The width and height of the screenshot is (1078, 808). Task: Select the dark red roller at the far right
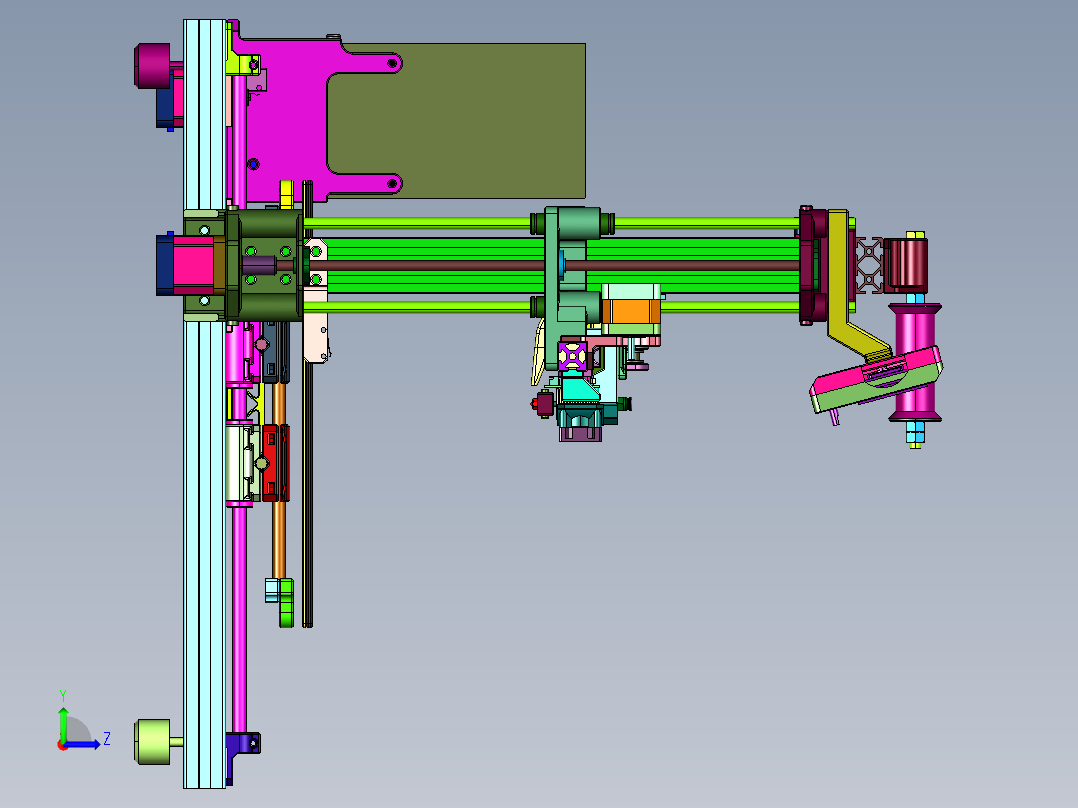[905, 263]
